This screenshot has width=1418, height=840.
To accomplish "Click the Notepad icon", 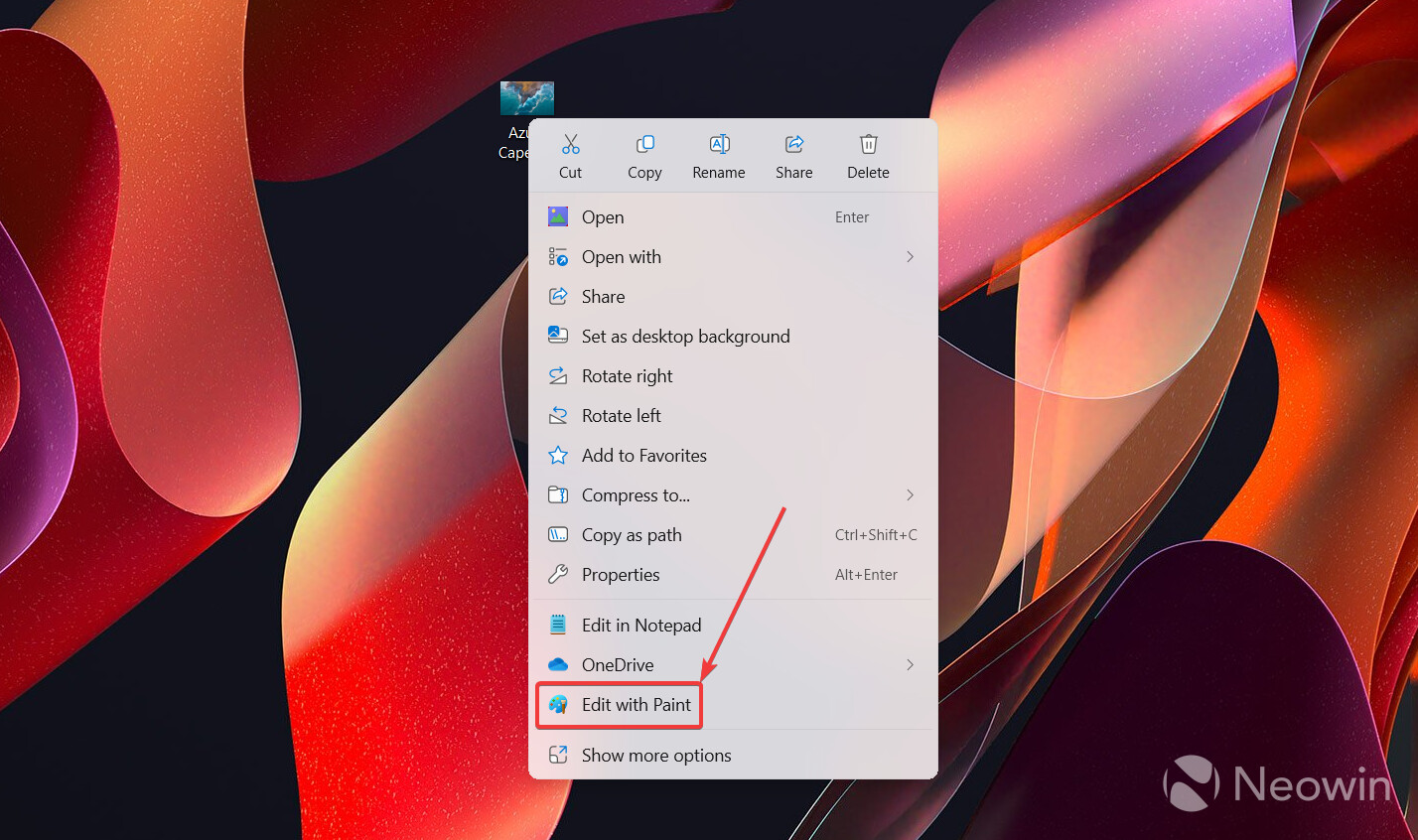I will tap(558, 625).
